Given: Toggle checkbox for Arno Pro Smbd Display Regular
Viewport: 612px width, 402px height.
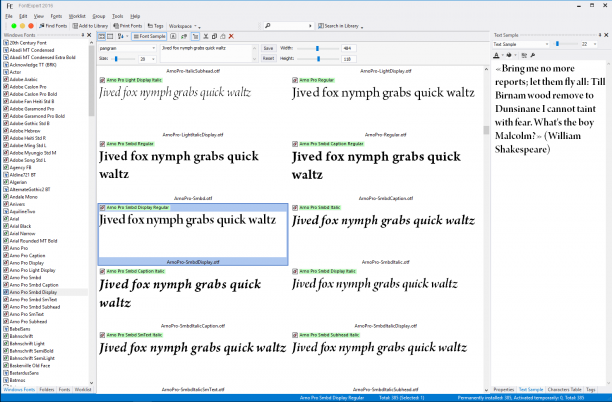Looking at the screenshot, I should (102, 207).
